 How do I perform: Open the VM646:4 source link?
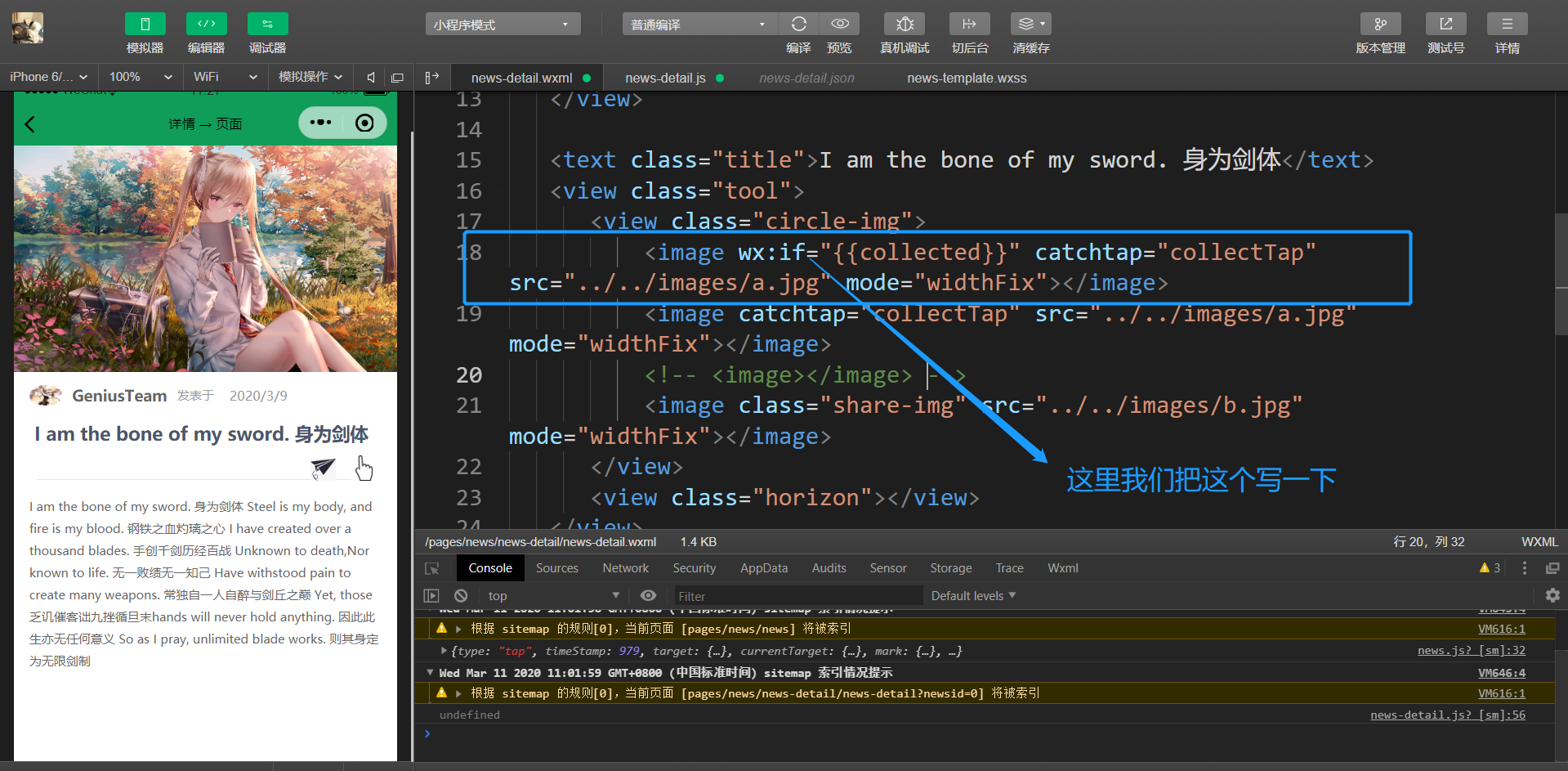1501,673
